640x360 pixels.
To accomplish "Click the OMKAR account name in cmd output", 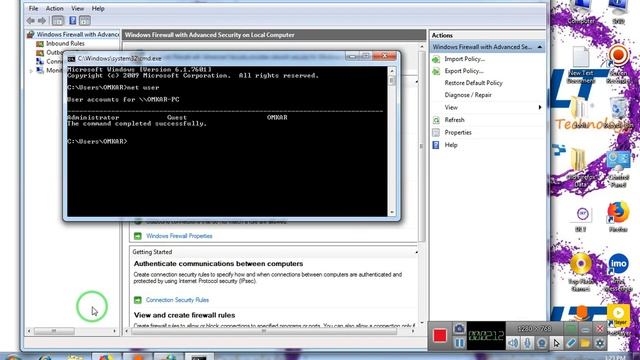I will pos(277,118).
